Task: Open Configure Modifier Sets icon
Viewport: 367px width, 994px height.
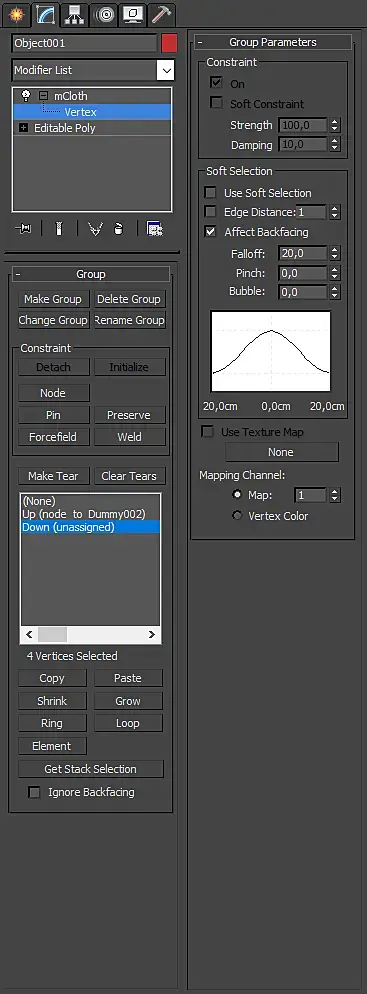Action: (x=155, y=229)
